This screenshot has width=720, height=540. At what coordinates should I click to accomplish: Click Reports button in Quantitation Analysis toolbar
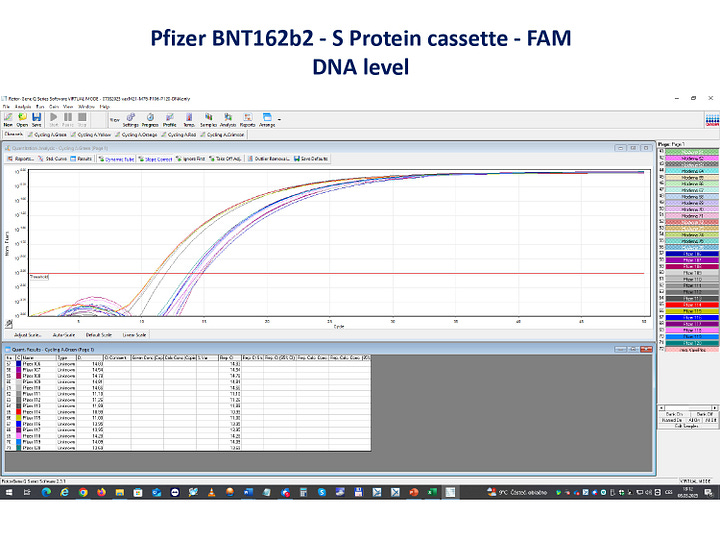point(21,159)
